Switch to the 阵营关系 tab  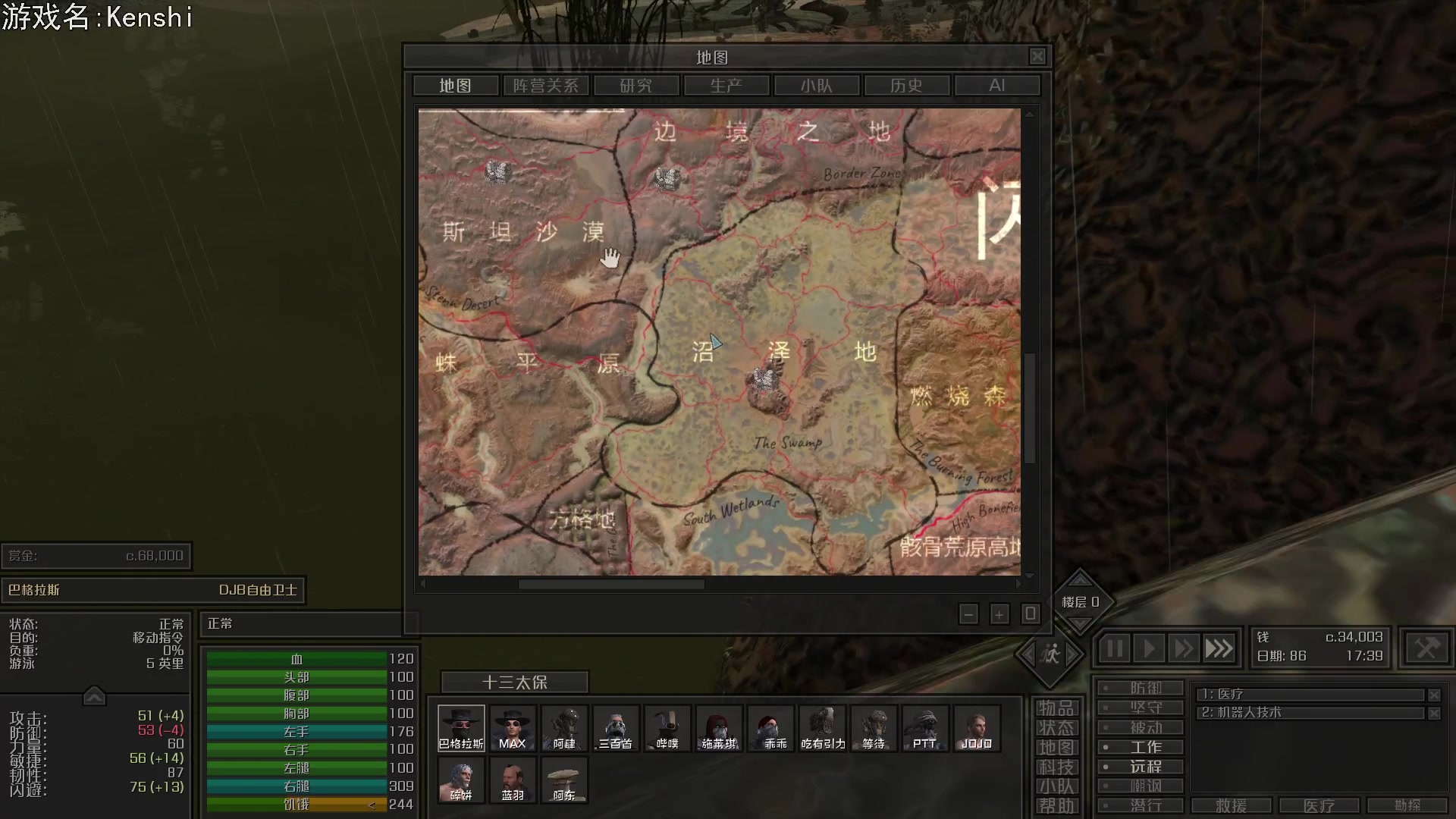[x=545, y=86]
